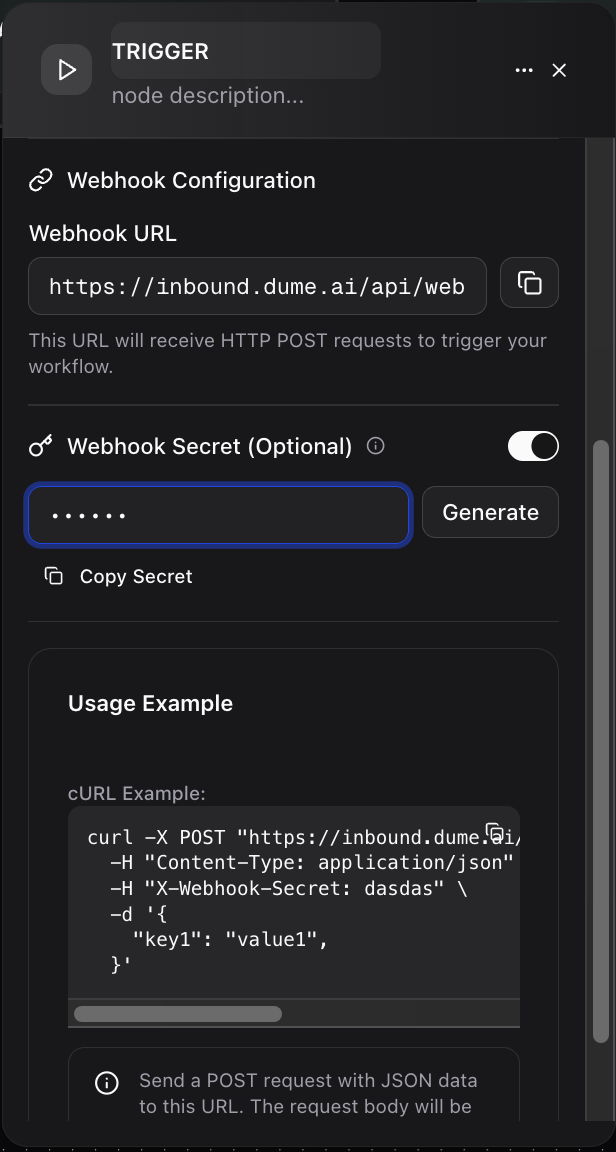Image resolution: width=616 pixels, height=1152 pixels.
Task: Select the TRIGGER title field
Action: click(245, 50)
